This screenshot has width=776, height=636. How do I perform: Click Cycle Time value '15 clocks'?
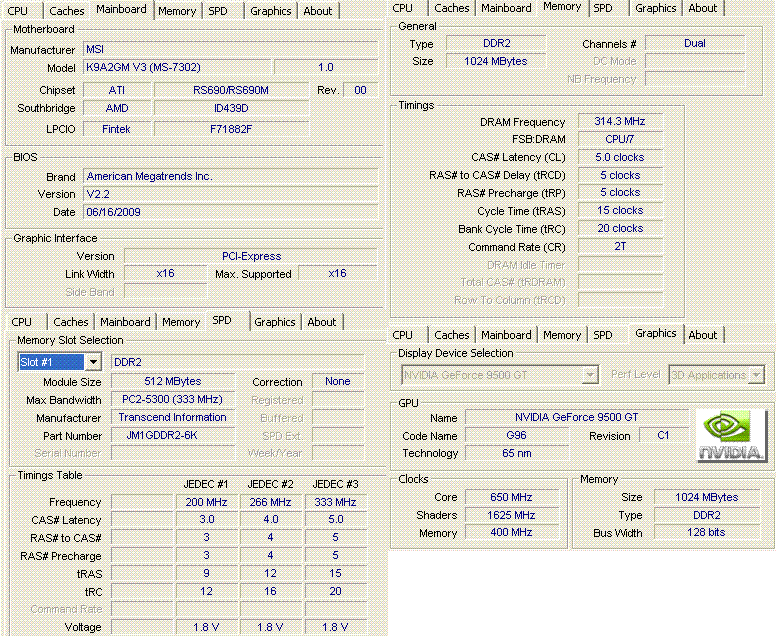point(620,210)
